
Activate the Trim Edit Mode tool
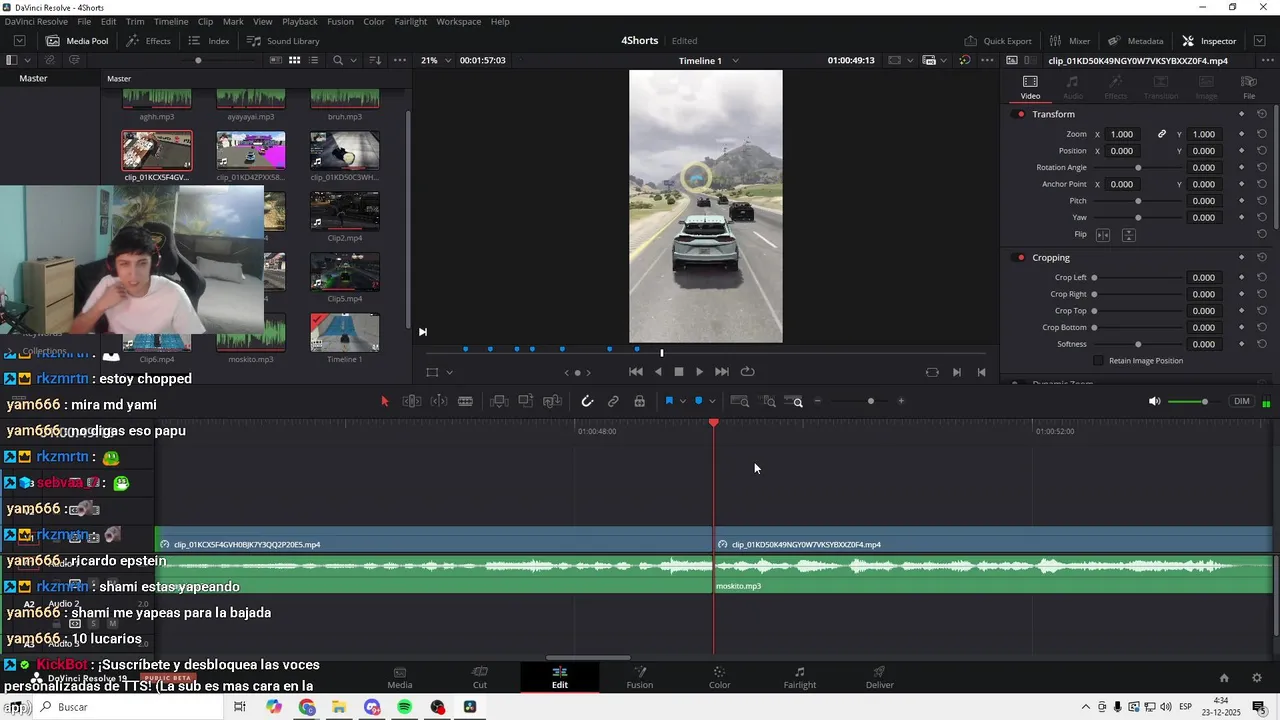[411, 401]
